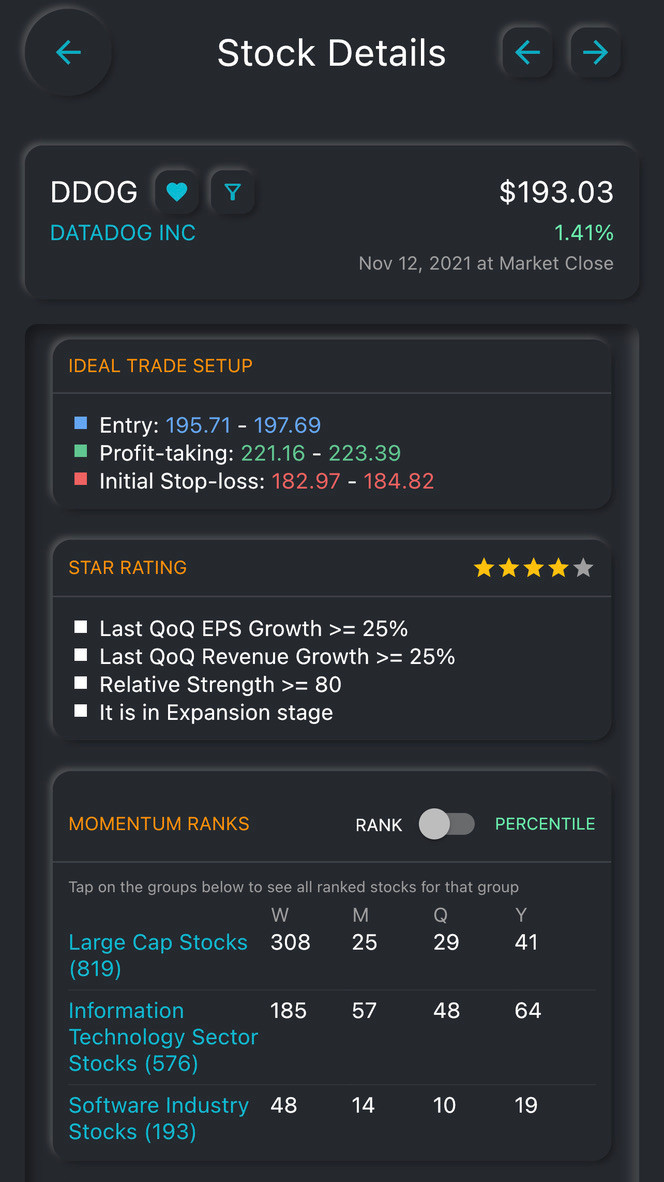Toggle the Rank/Percentile switch
The width and height of the screenshot is (664, 1182).
point(447,824)
